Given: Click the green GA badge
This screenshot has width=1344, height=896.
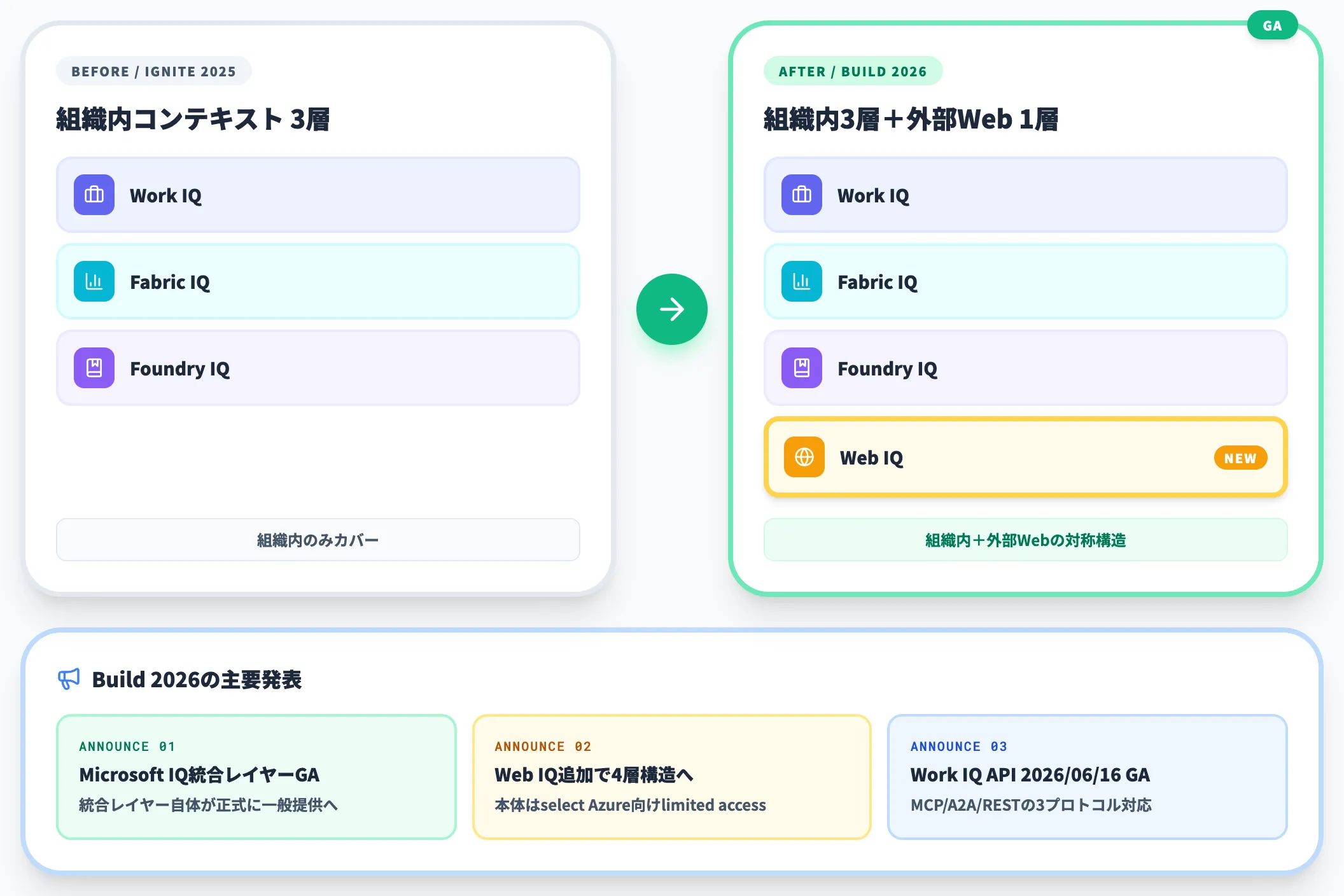Looking at the screenshot, I should tap(1272, 25).
